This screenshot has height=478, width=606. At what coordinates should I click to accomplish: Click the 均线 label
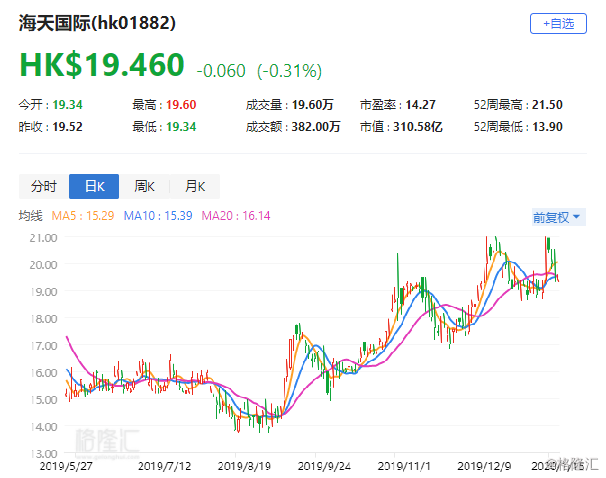click(x=31, y=216)
